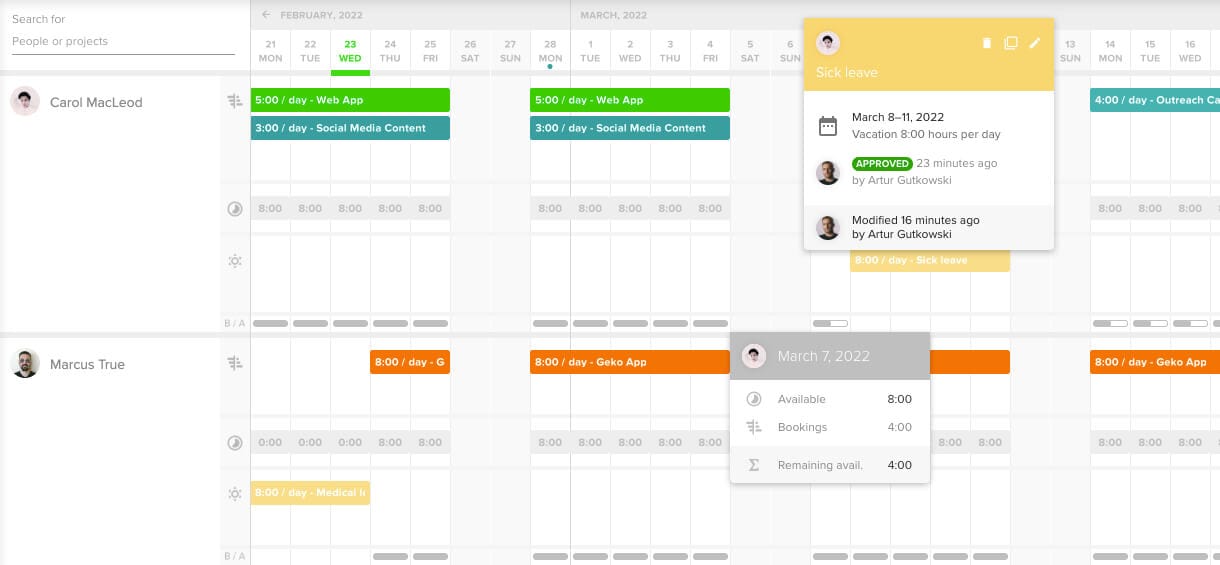Open Marcus's 8:00 / day Medical leave bar

click(310, 493)
